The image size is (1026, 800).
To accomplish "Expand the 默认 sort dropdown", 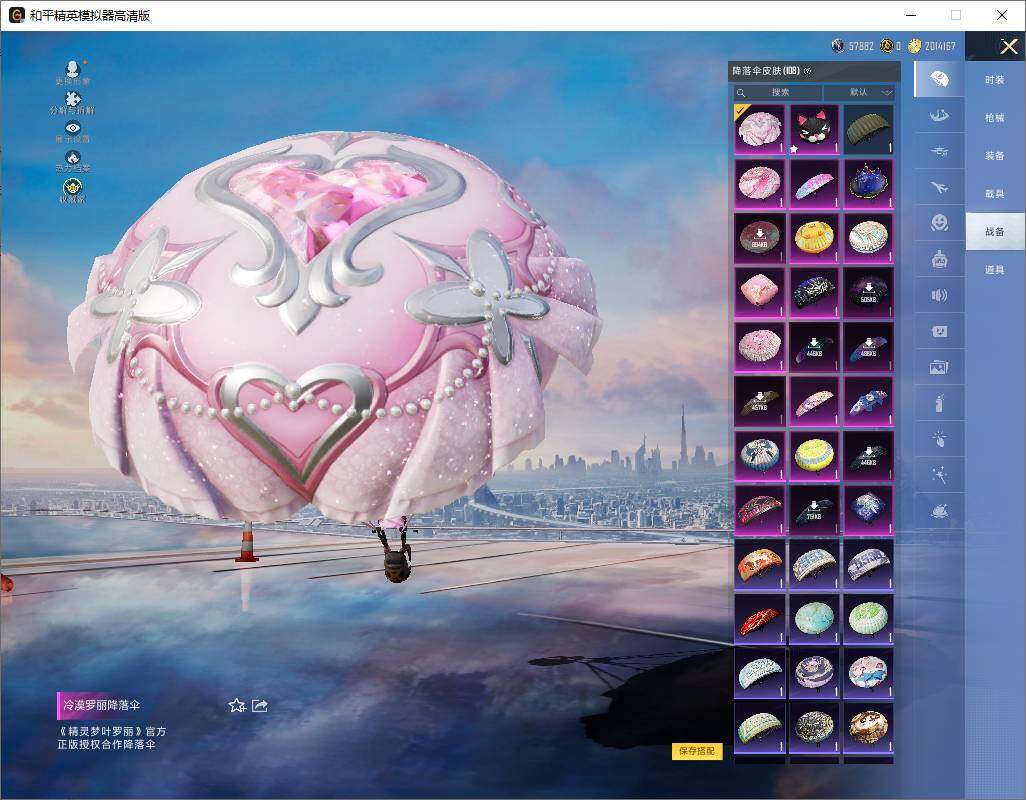I will click(858, 92).
